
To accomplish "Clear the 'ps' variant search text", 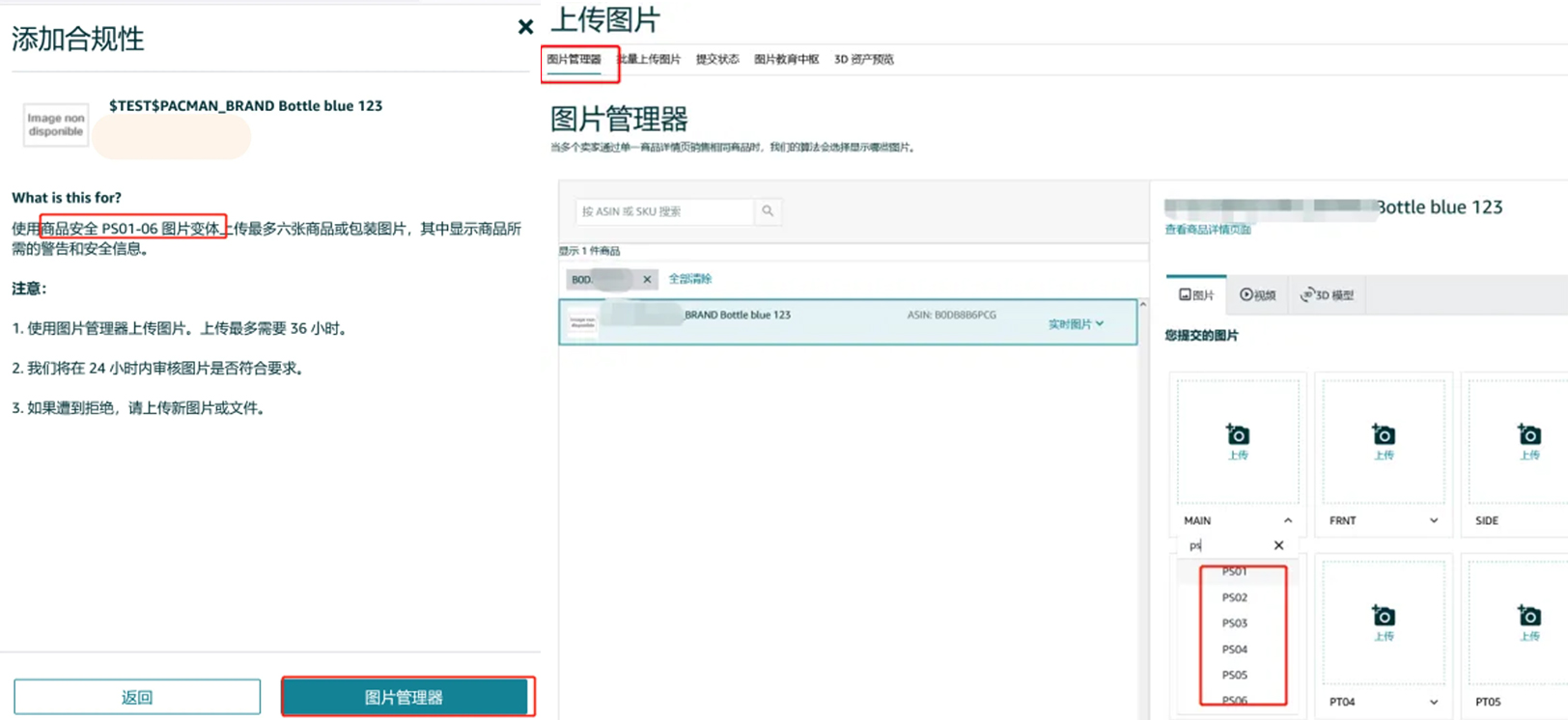I will click(x=1278, y=545).
